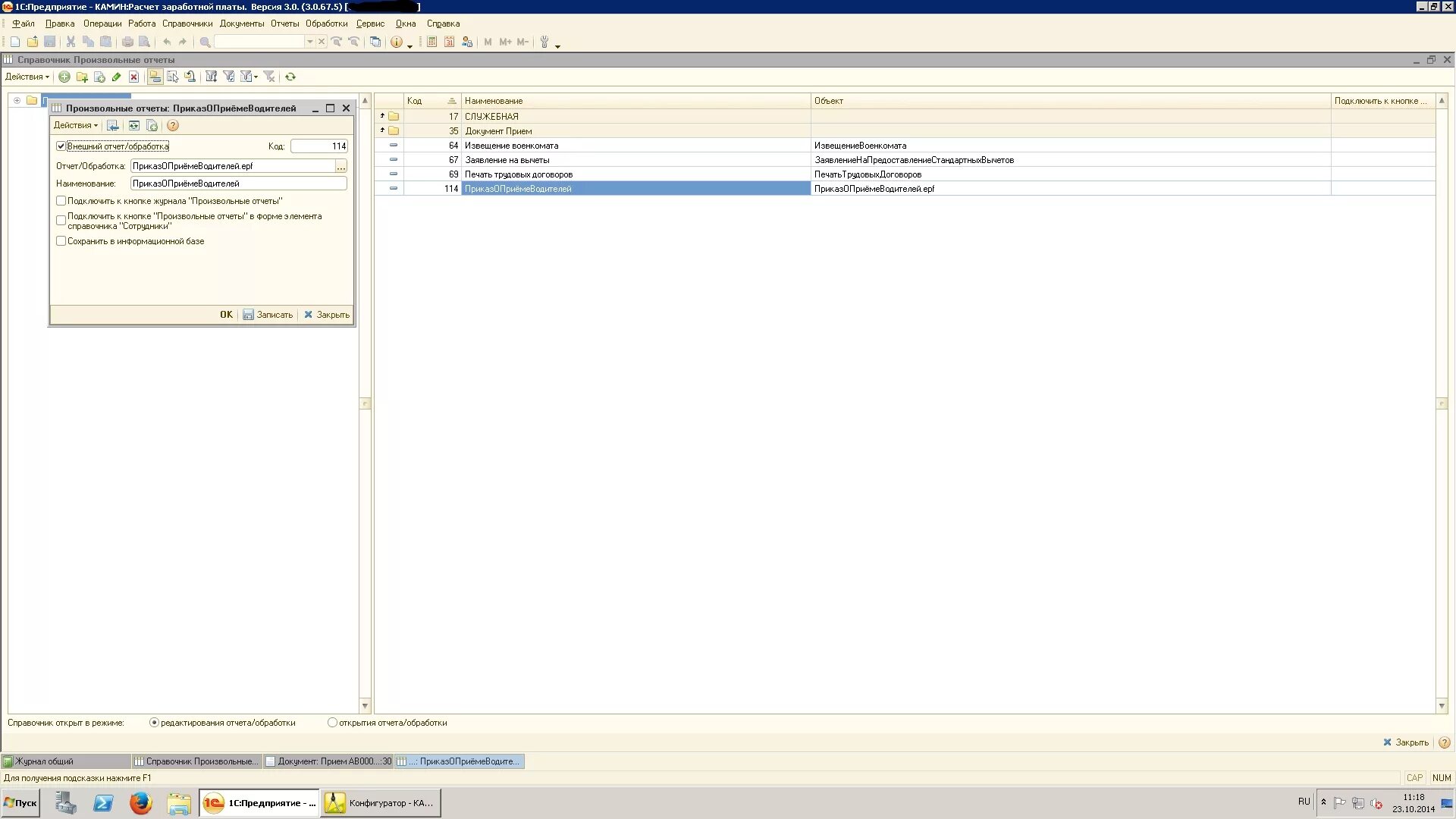This screenshot has width=1456, height=819.
Task: Click the green add new element icon
Action: [64, 77]
